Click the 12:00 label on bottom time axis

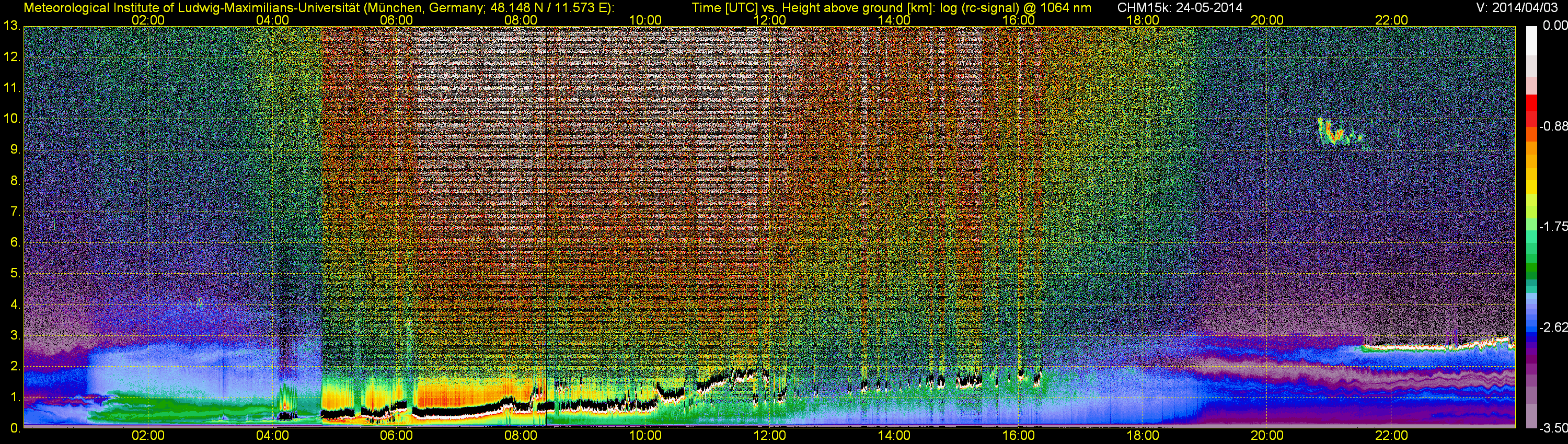pyautogui.click(x=769, y=436)
